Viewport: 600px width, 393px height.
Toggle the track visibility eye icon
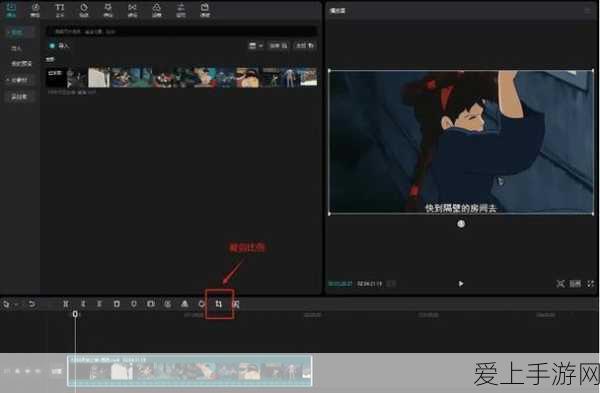click(28, 371)
